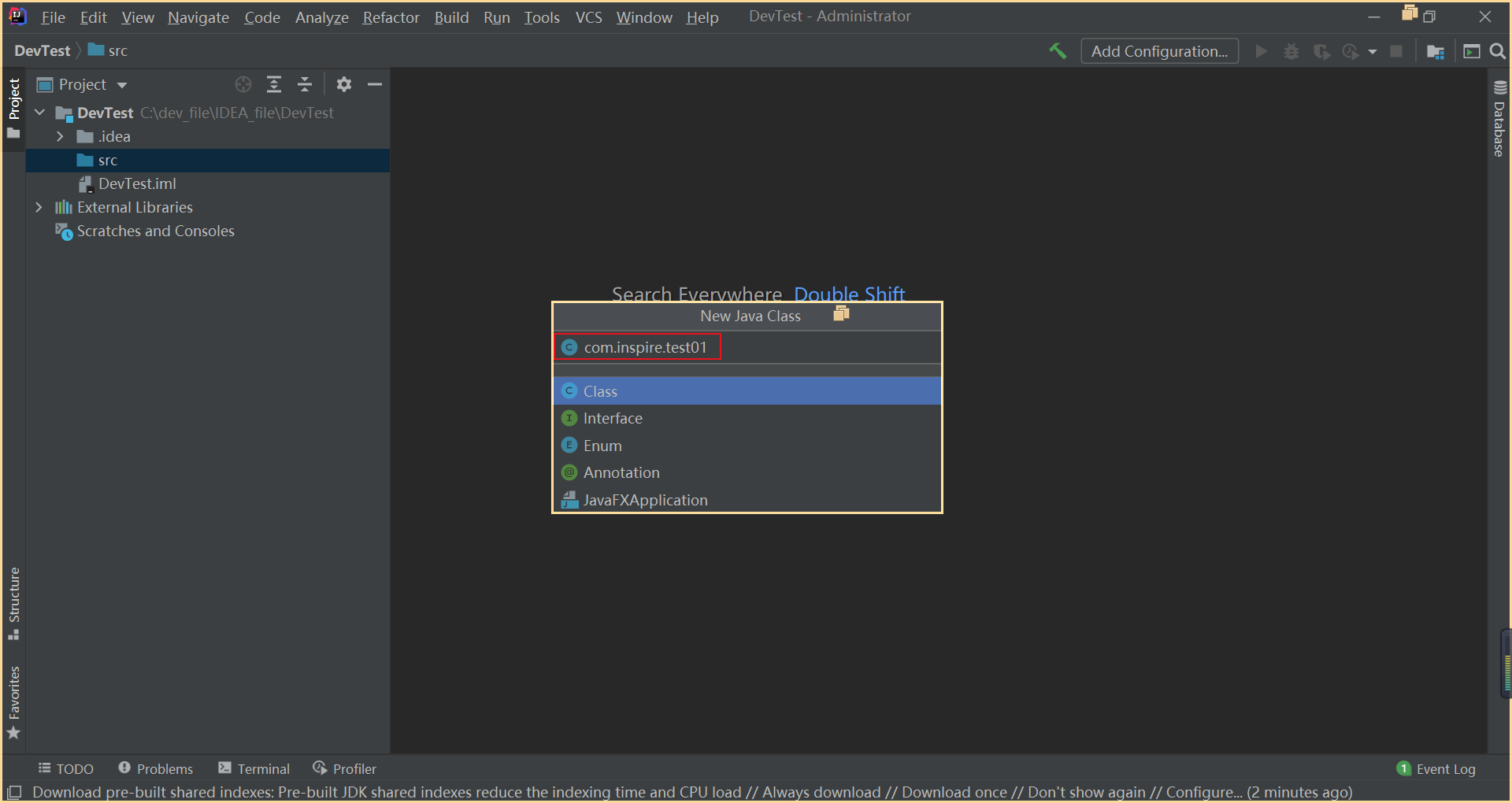Click Collapse All icon in Project panel

pos(305,84)
